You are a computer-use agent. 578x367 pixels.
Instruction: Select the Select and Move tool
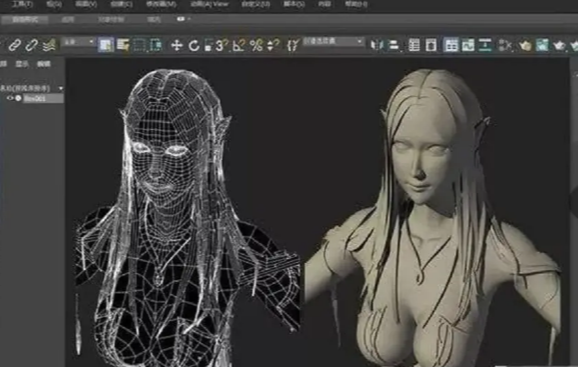[x=177, y=46]
